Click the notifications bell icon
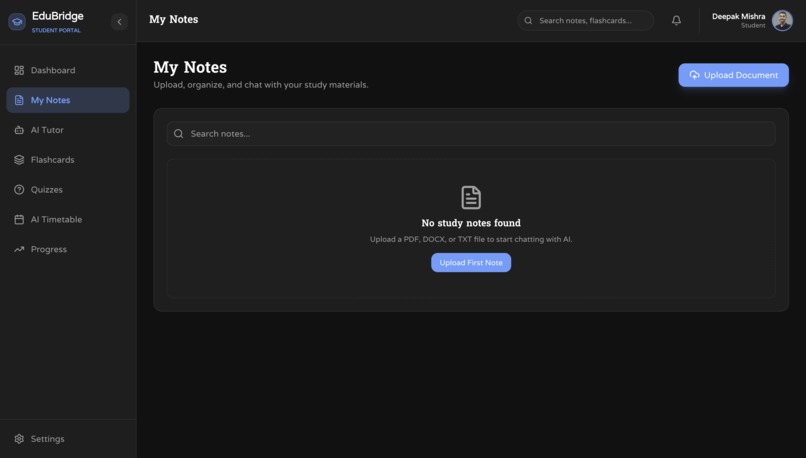Screen dimensions: 806x458 [676, 21]
